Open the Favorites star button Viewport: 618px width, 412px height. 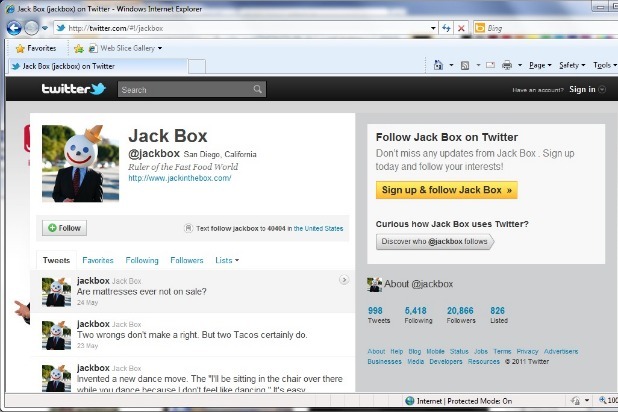pos(35,48)
